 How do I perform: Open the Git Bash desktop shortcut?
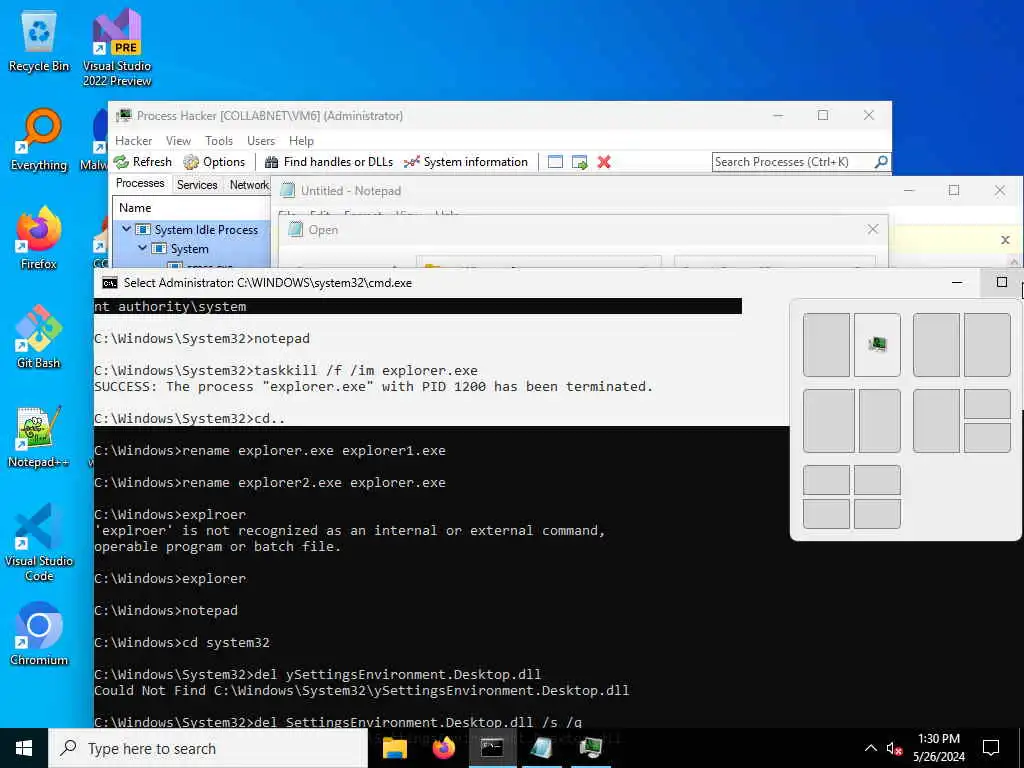coord(39,337)
